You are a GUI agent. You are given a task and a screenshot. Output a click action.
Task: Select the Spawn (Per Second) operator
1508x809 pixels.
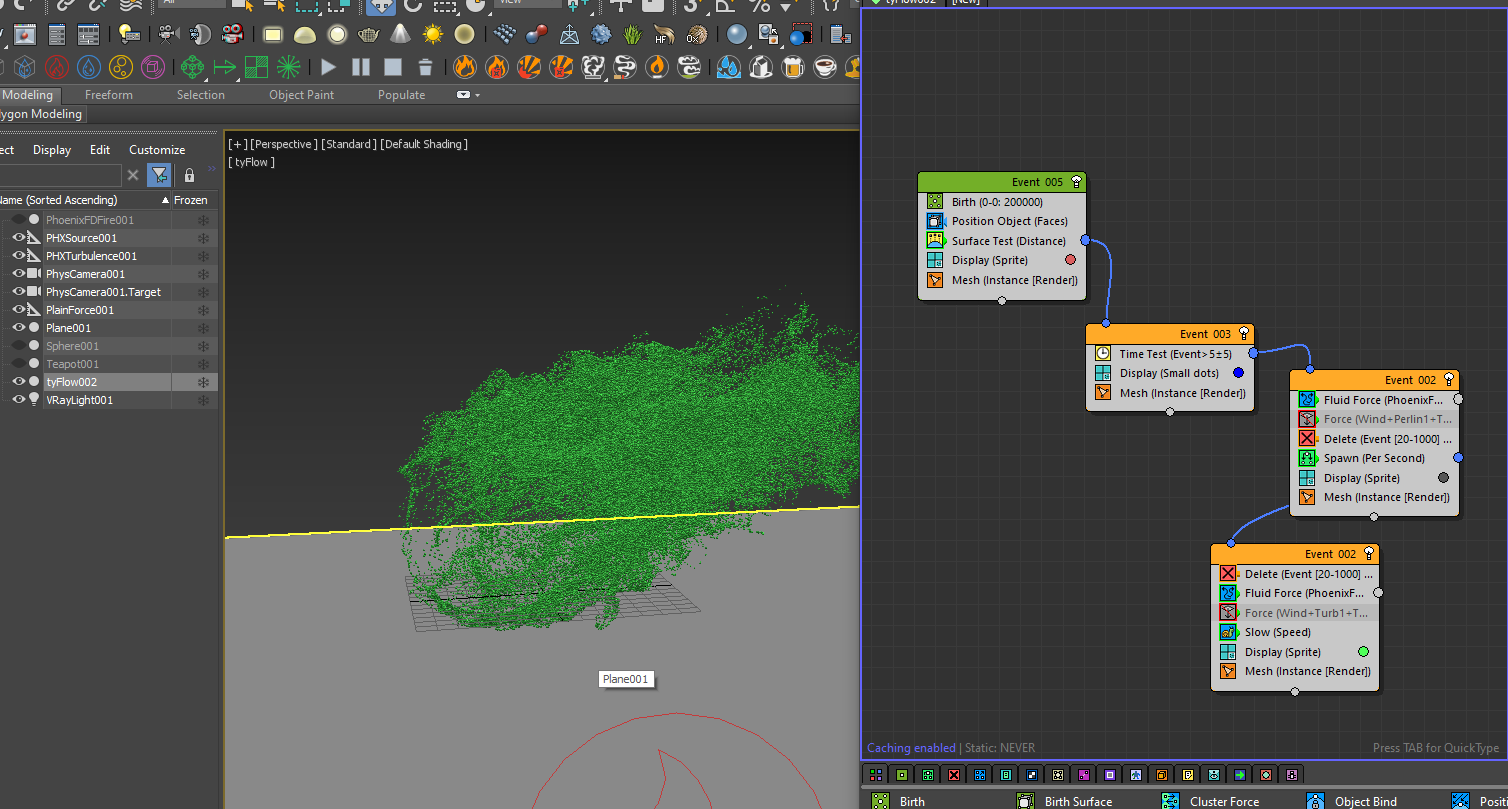point(1374,458)
